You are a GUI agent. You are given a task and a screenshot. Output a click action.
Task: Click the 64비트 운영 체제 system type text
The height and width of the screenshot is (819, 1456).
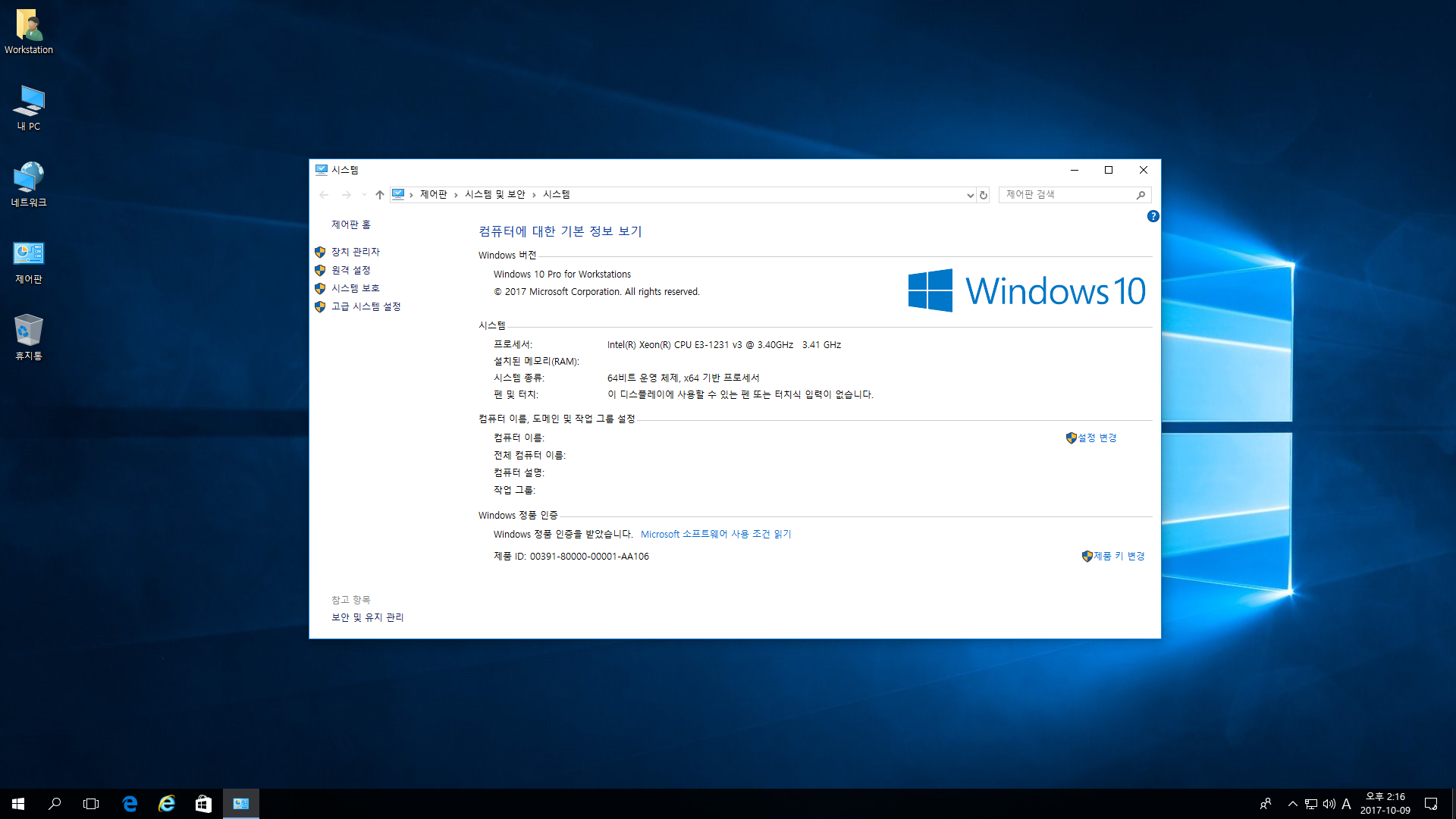click(683, 378)
